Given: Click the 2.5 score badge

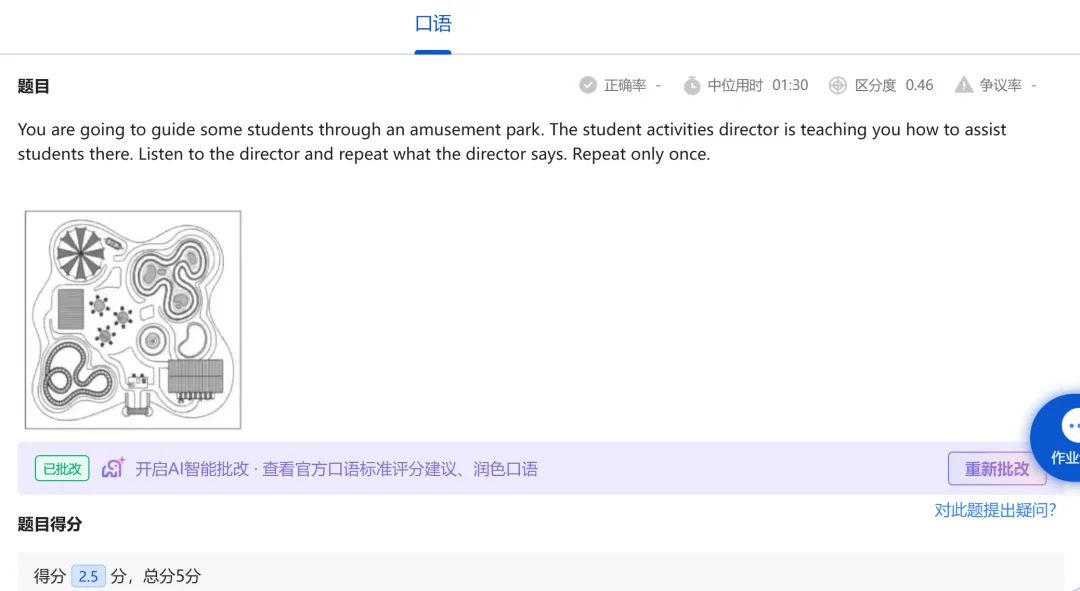Looking at the screenshot, I should click(x=88, y=575).
